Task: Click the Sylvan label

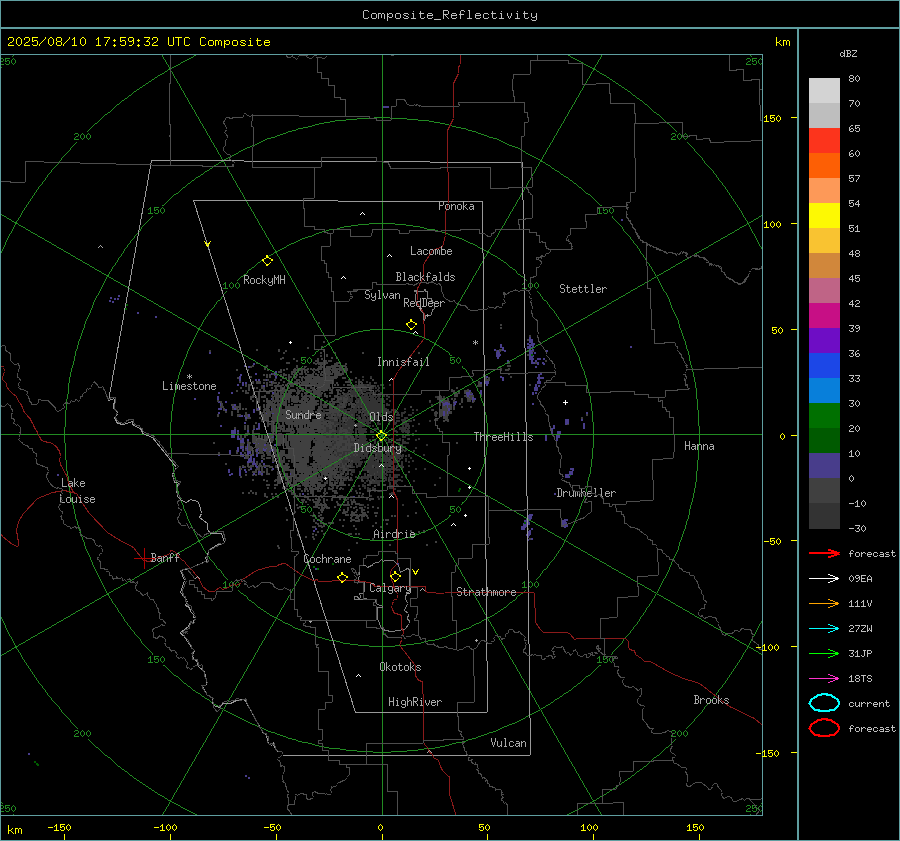Action: pos(382,295)
